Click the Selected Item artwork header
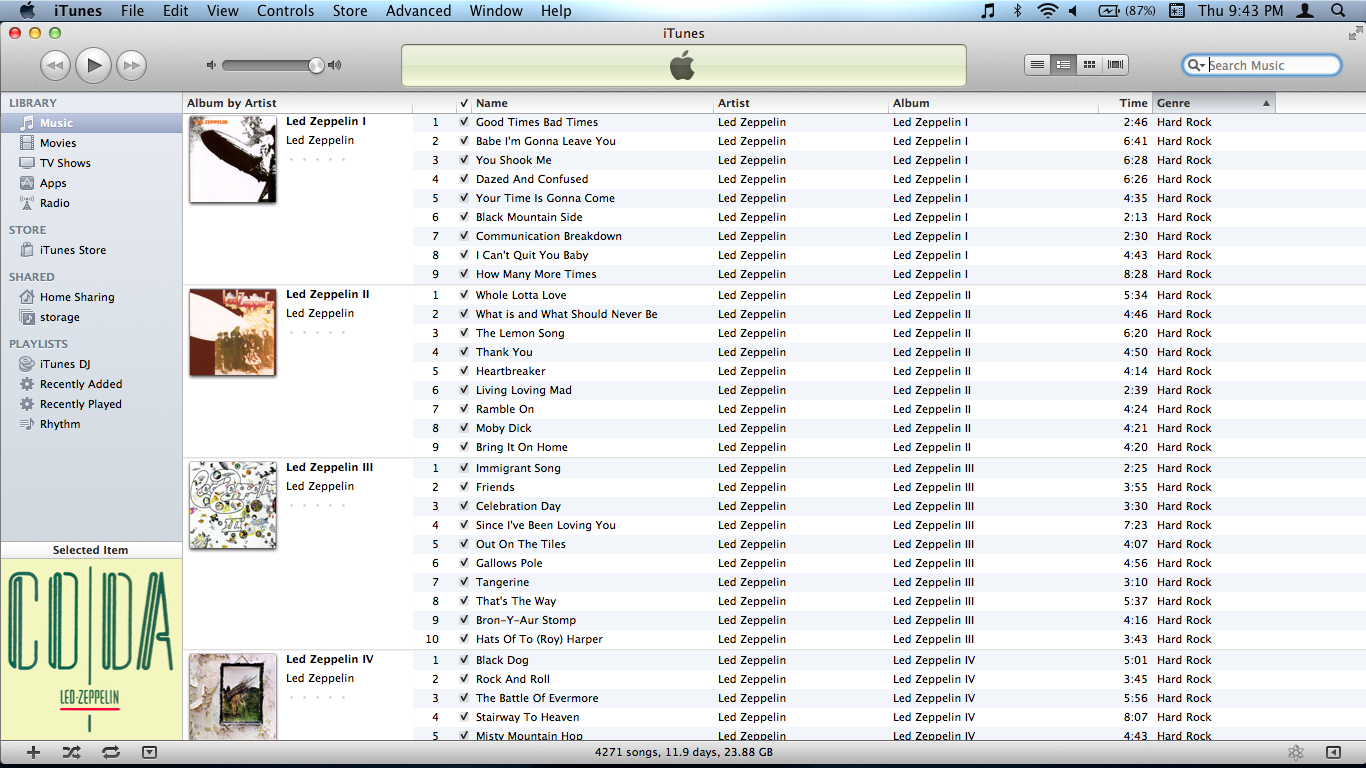Screen dimensions: 1366x768 (x=91, y=550)
